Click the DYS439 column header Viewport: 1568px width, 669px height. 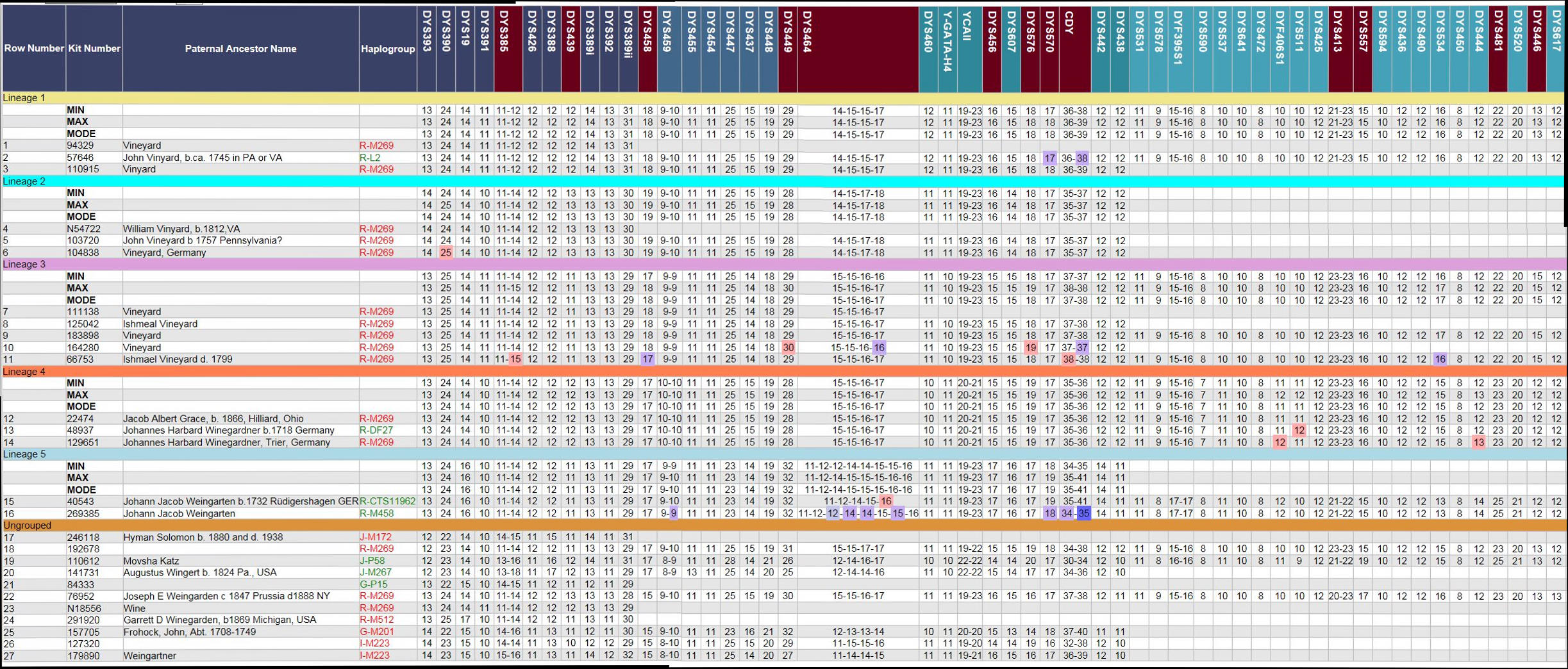point(571,49)
